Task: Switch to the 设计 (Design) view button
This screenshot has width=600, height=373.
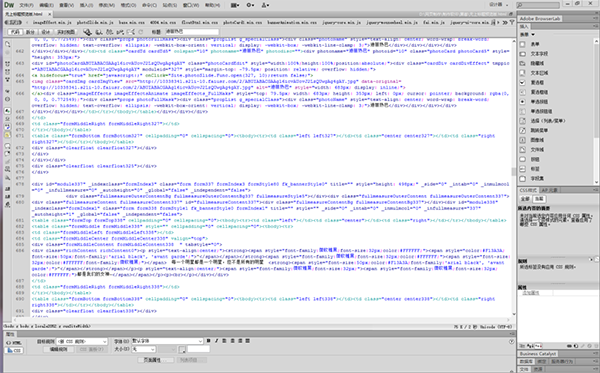Action: click(x=46, y=32)
